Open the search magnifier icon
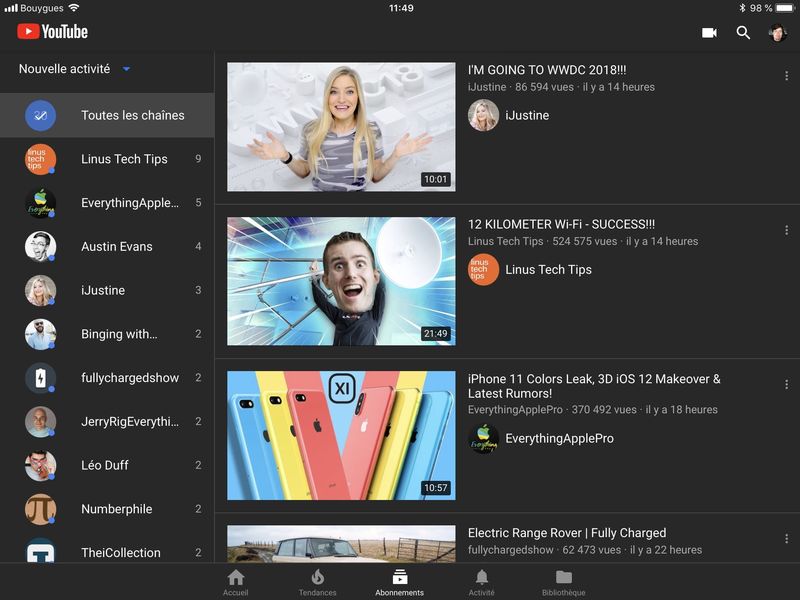The width and height of the screenshot is (800, 600). point(743,33)
